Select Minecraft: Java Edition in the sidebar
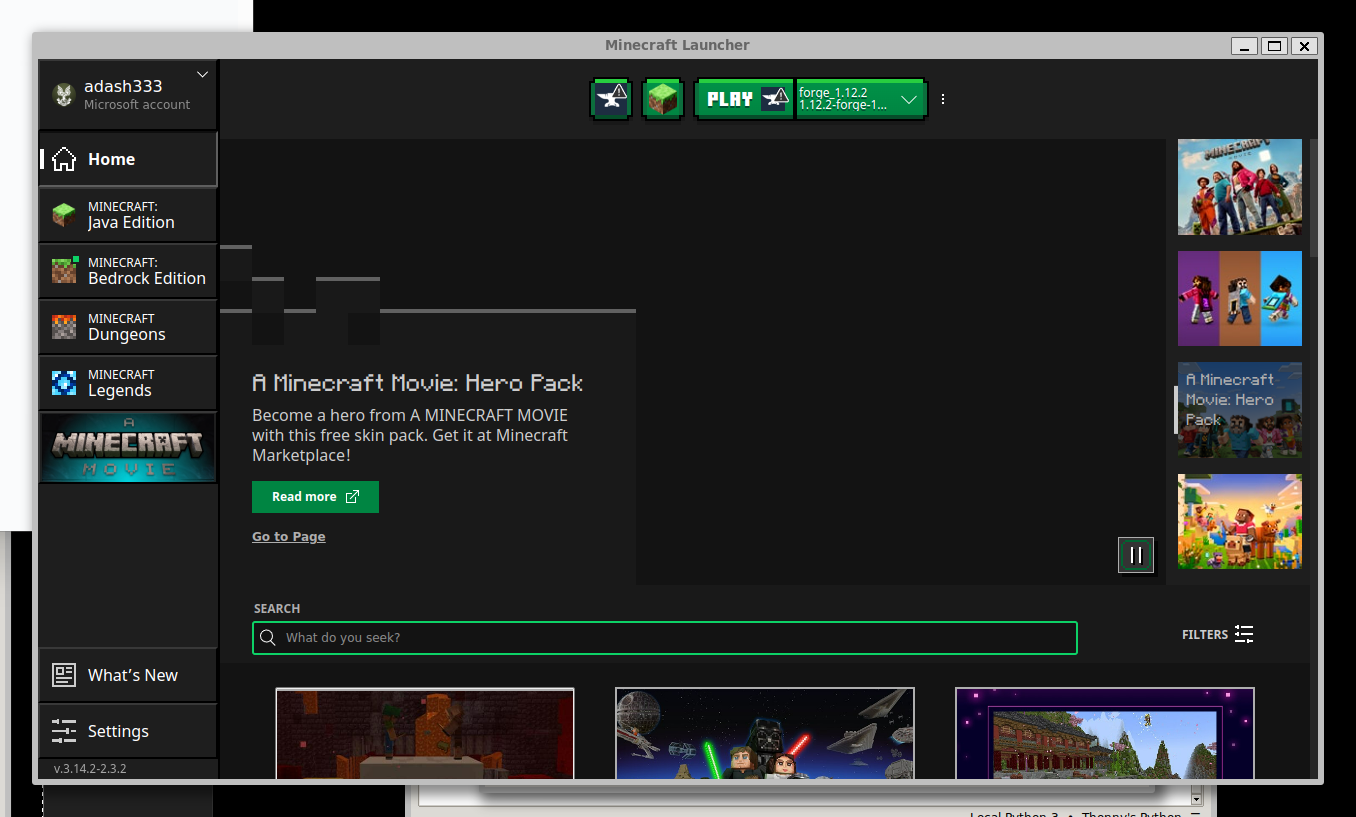The image size is (1356, 817). pos(128,215)
